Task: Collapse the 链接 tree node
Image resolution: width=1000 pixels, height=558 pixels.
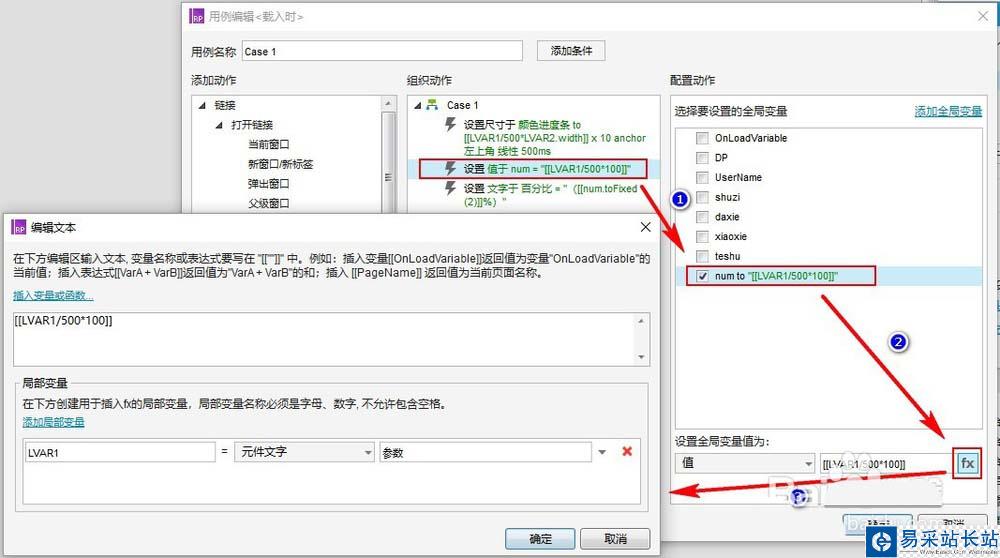Action: coord(202,105)
